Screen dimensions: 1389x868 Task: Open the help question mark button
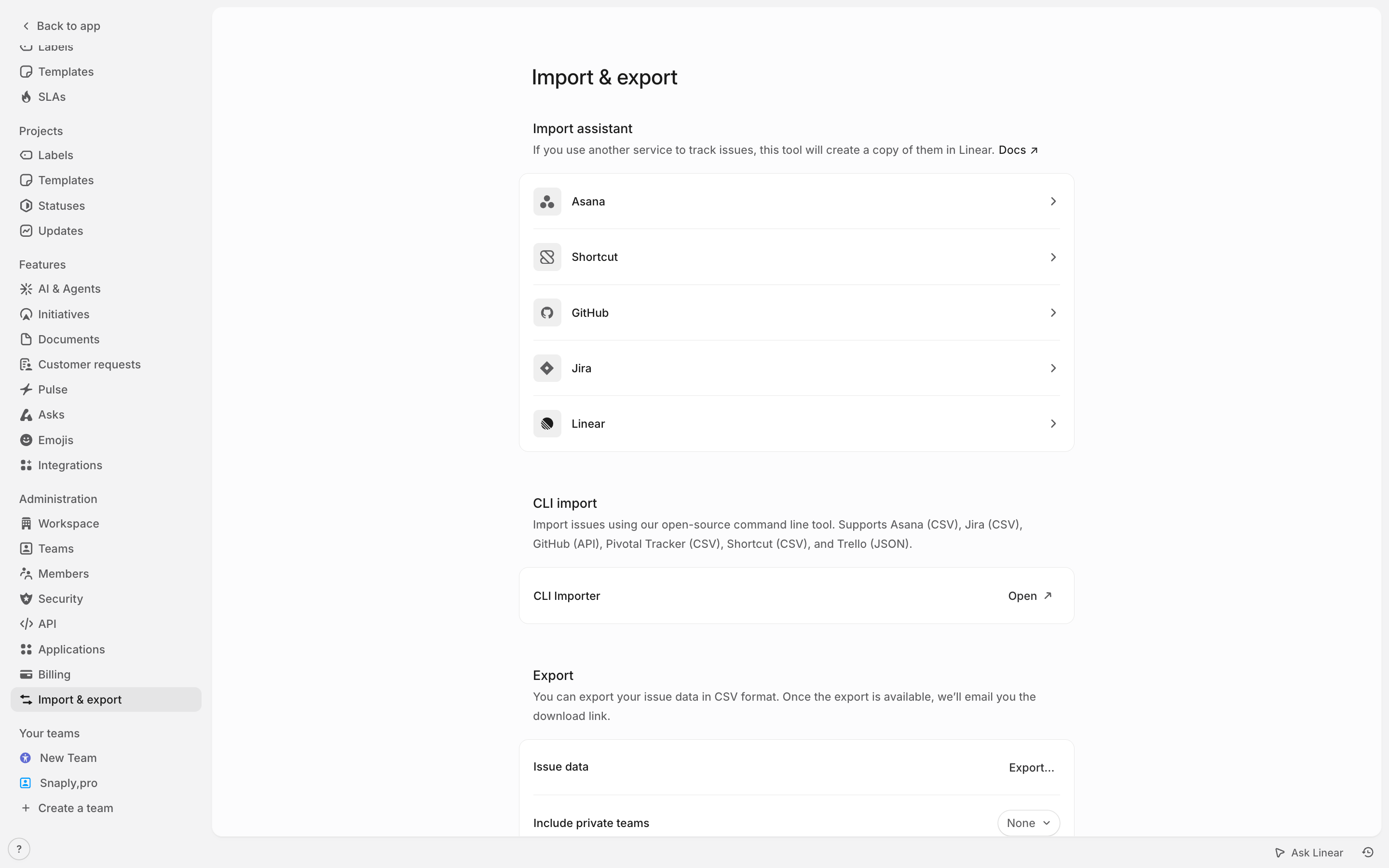point(19,849)
